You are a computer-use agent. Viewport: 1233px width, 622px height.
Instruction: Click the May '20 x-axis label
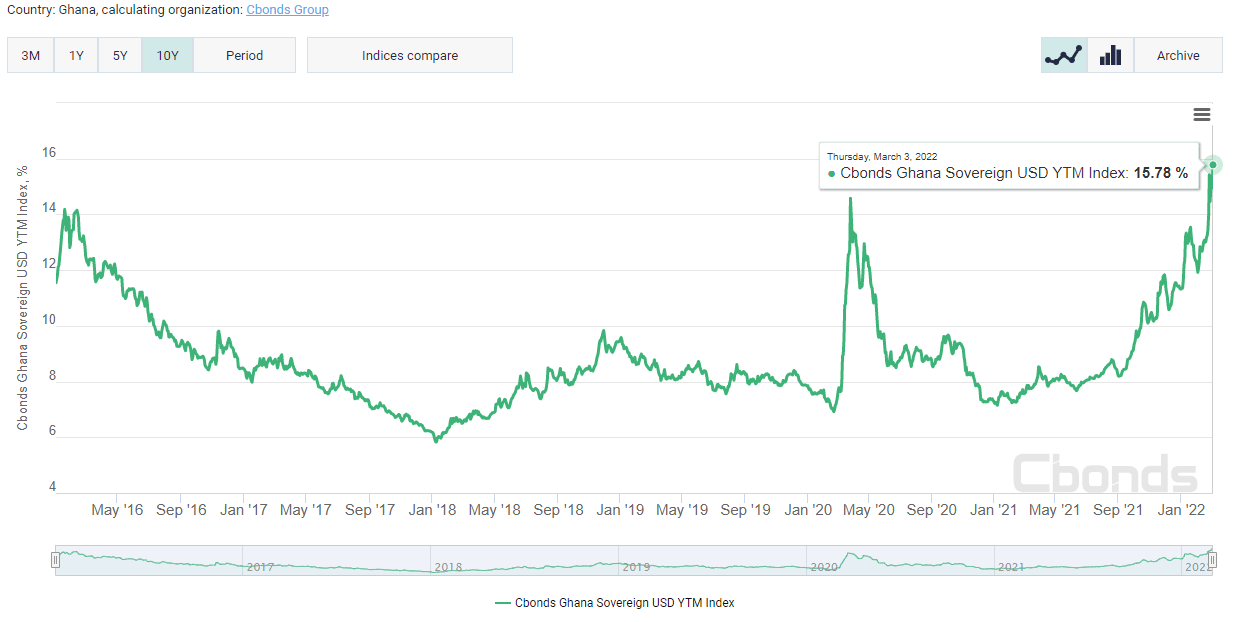pos(869,510)
